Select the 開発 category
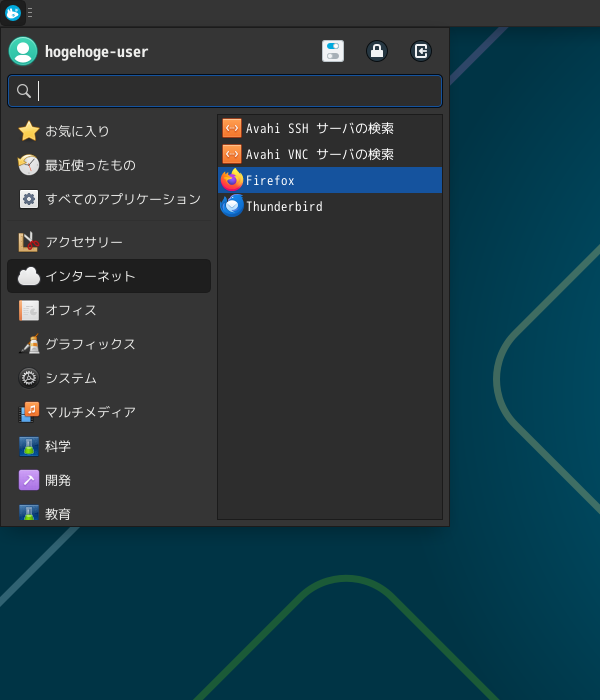Image resolution: width=600 pixels, height=700 pixels. point(109,479)
